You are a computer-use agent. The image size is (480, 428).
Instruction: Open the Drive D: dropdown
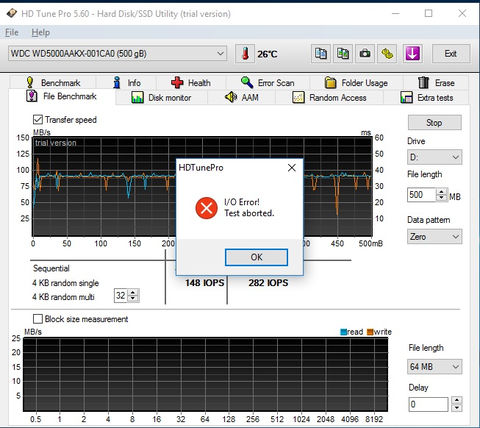pos(434,157)
